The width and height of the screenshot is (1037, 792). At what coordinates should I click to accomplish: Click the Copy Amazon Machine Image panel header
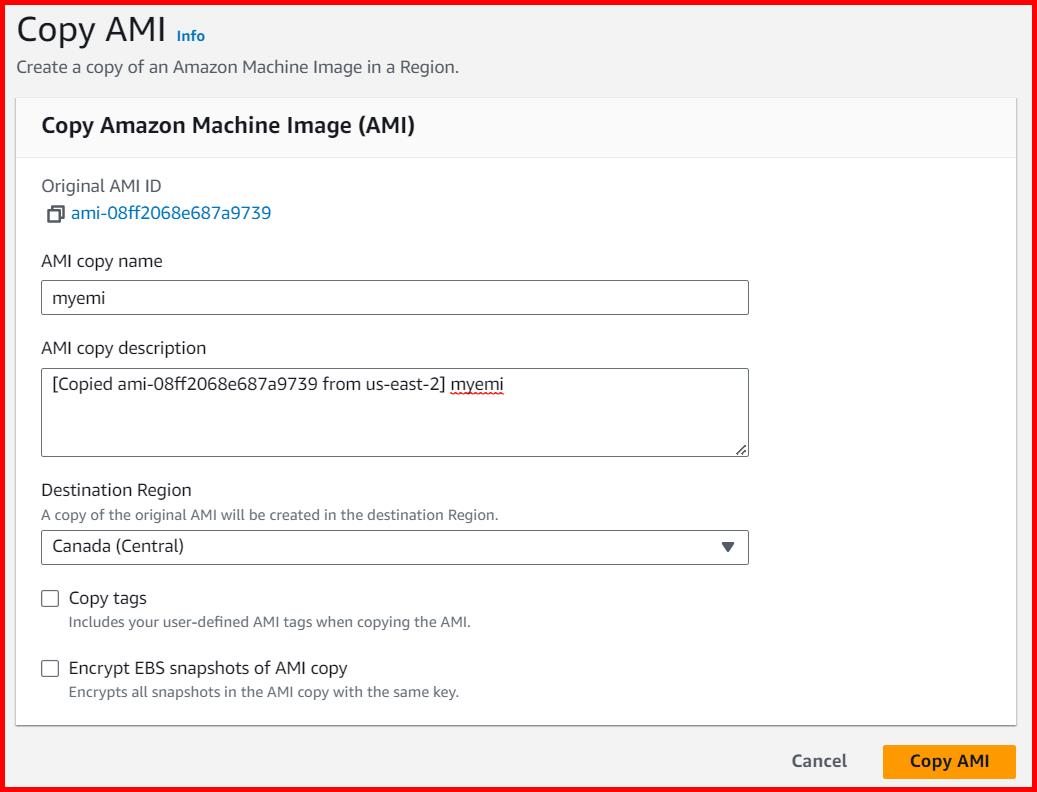click(227, 126)
